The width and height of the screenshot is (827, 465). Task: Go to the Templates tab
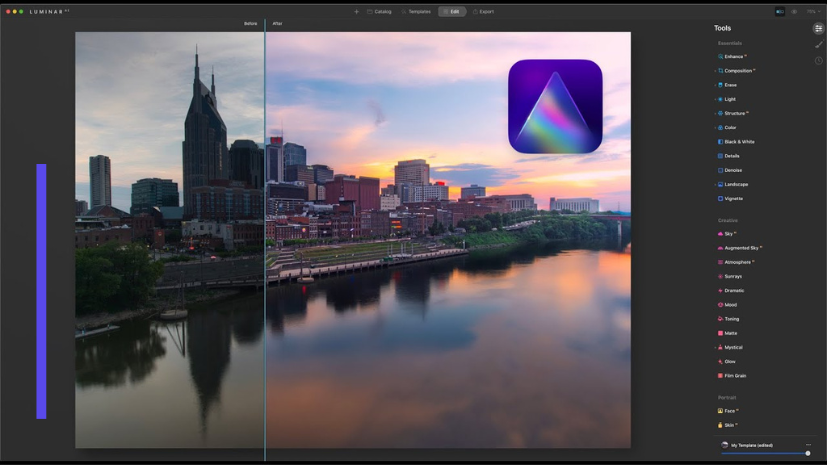416,12
